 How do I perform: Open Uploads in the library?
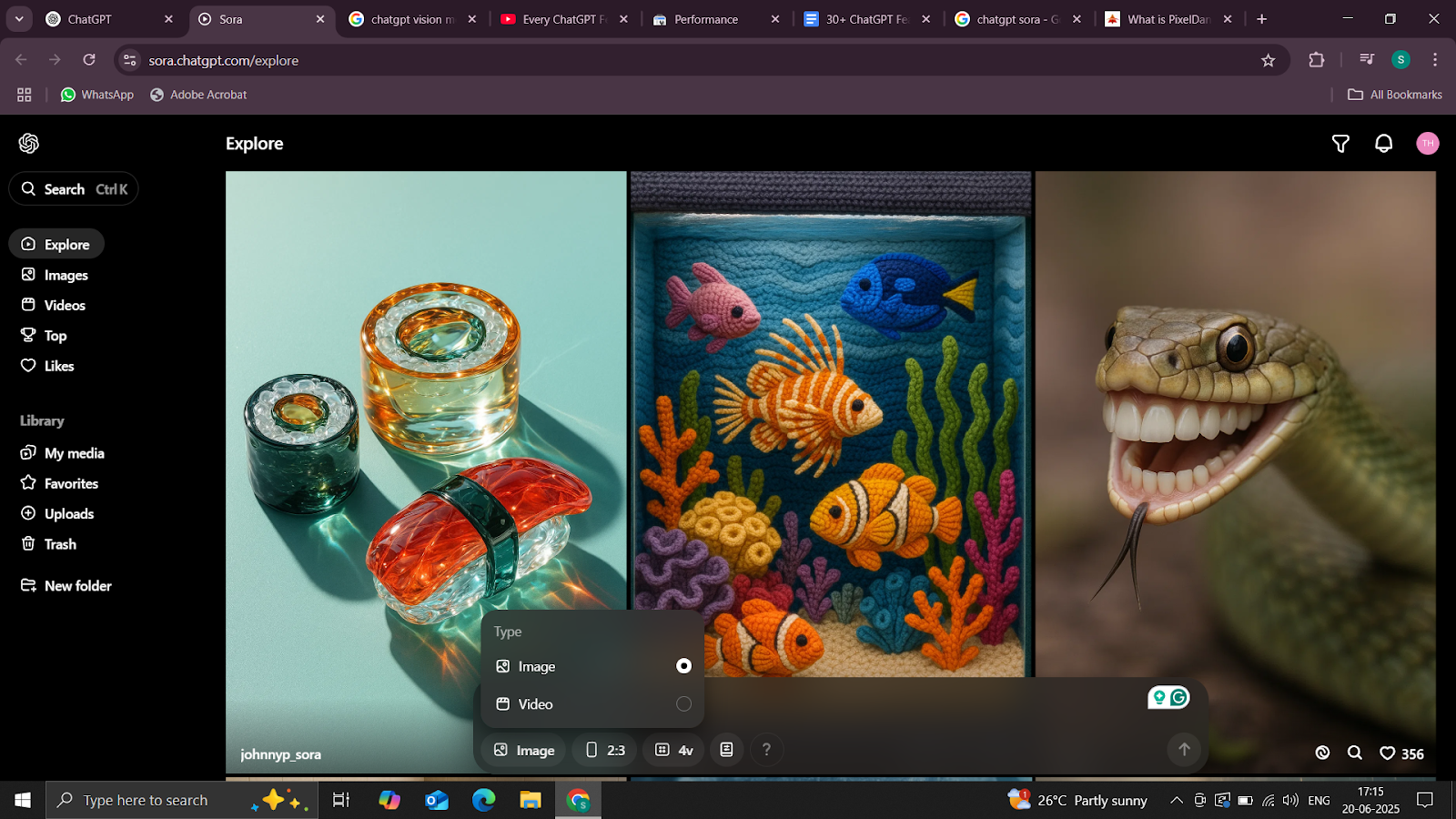[x=57, y=513]
